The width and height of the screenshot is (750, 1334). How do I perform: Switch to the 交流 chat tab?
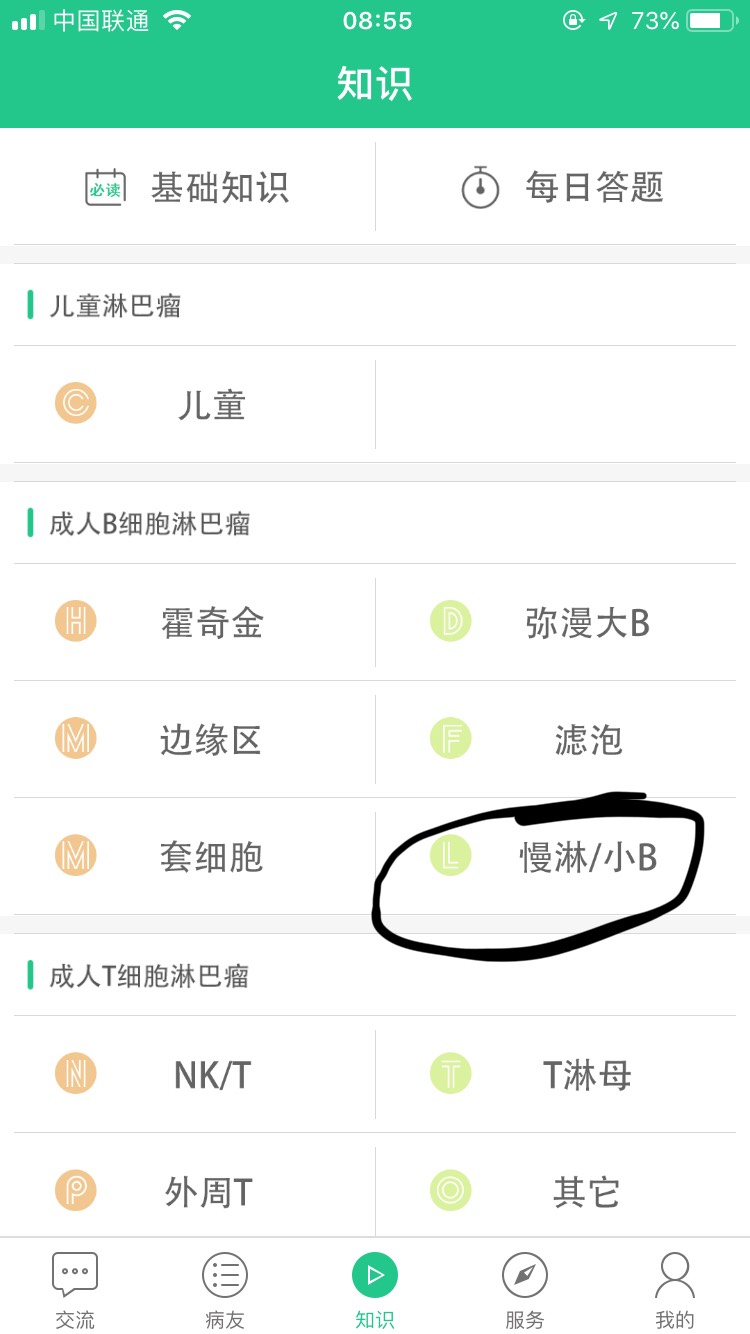click(75, 1290)
